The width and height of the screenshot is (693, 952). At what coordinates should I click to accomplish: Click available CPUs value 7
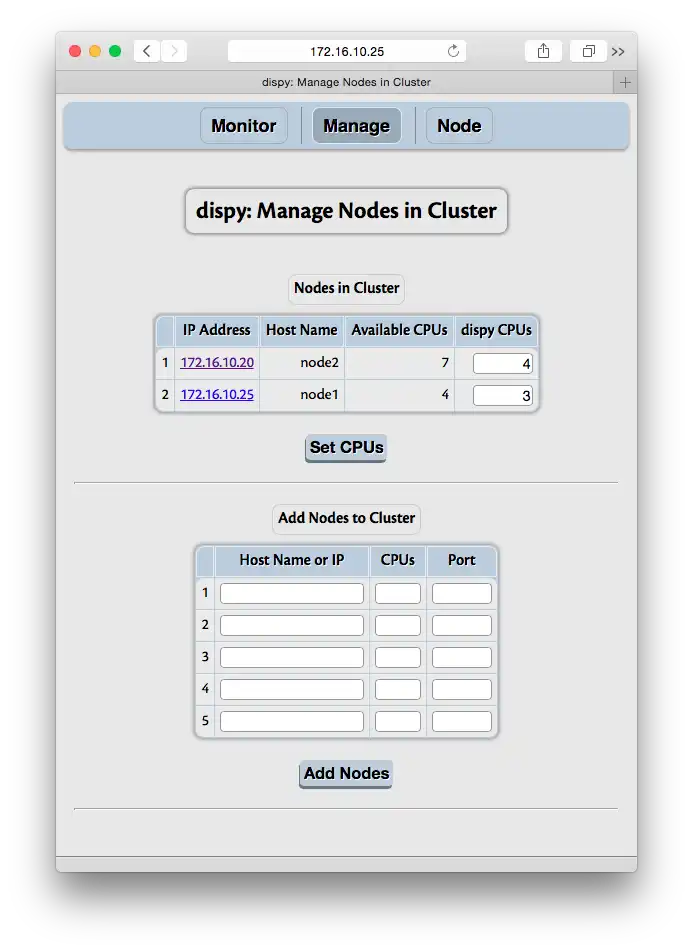tap(445, 362)
